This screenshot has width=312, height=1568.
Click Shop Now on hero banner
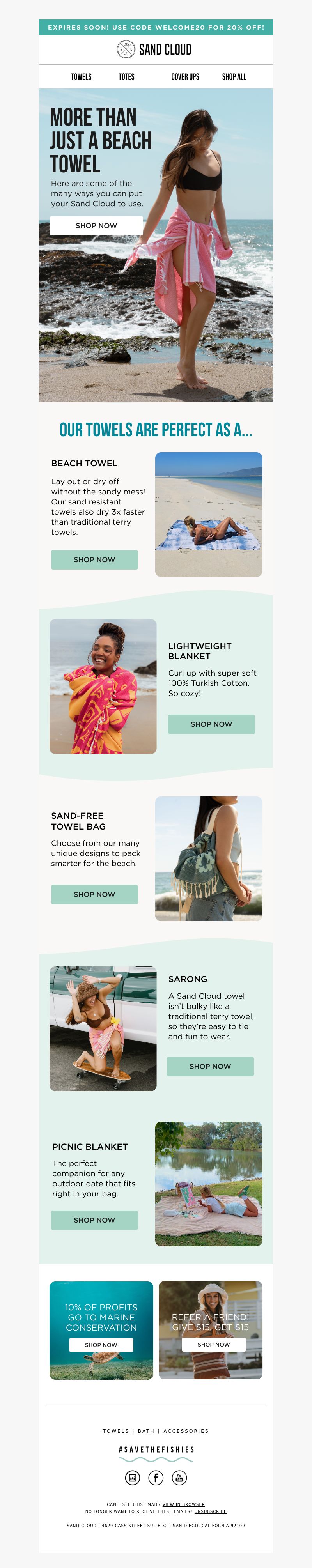pyautogui.click(x=96, y=225)
